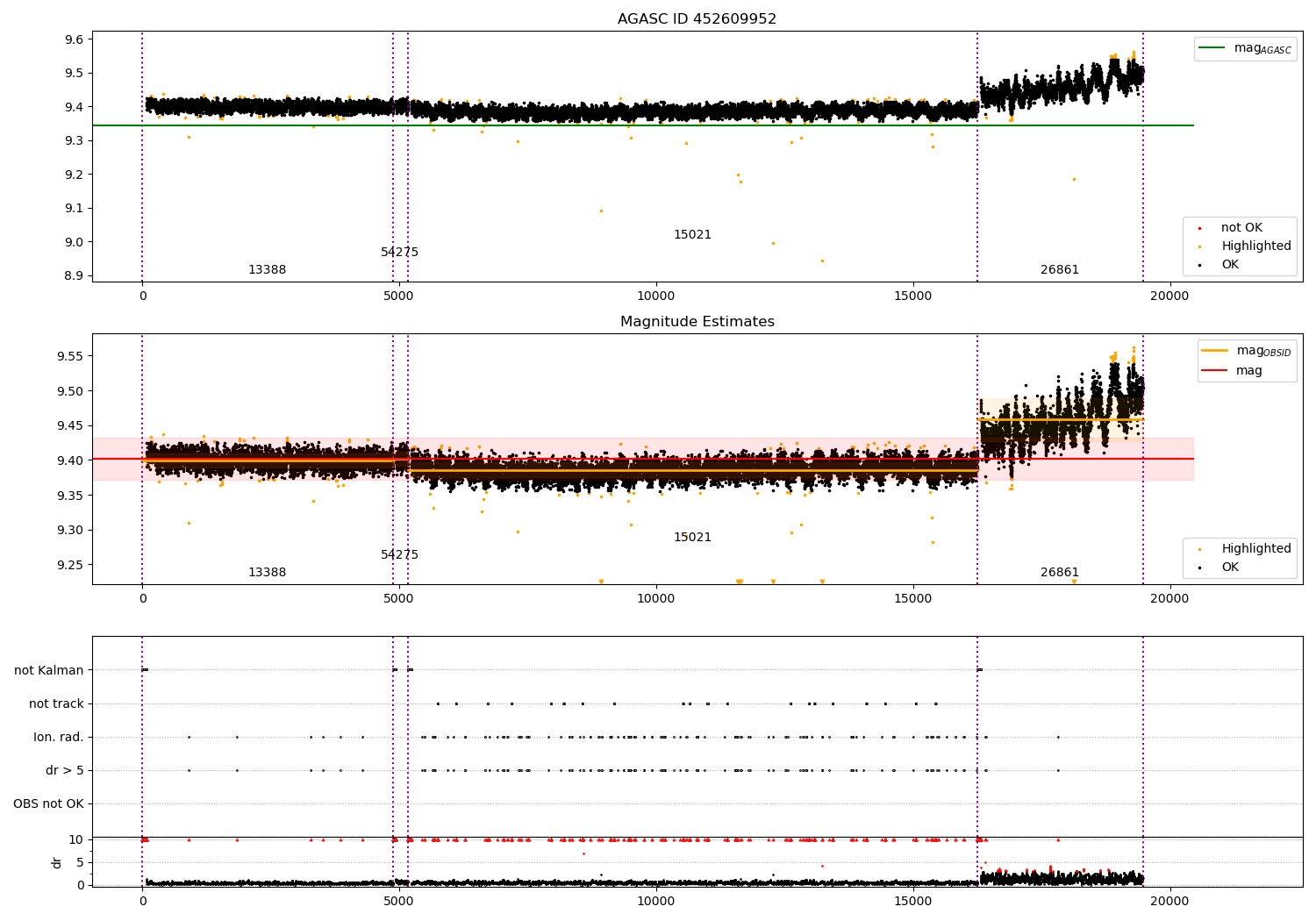Click the lowest orange outlier near 8.94 magnitude
The image size is (1316, 921).
822,261
